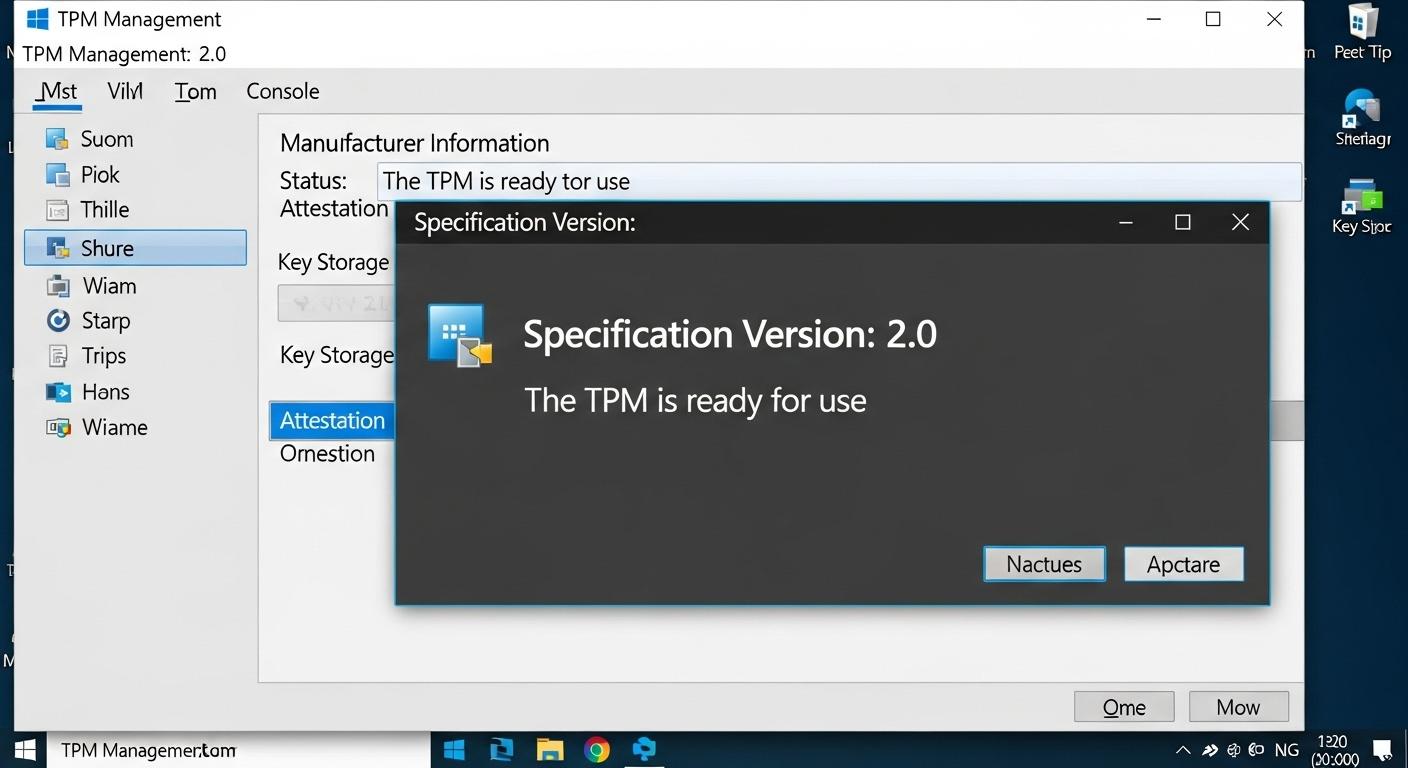The height and width of the screenshot is (768, 1408).
Task: Select the Piok icon in sidebar
Action: [x=57, y=175]
